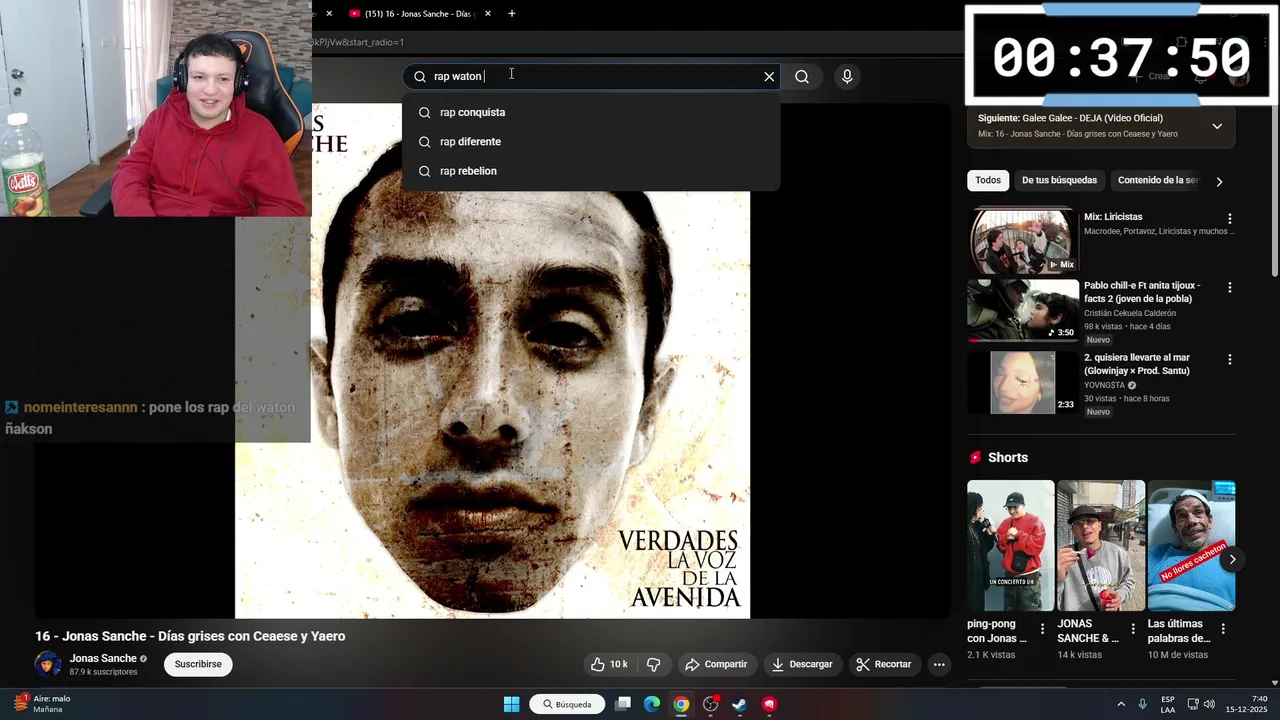This screenshot has width=1280, height=720.
Task: Open Steam from taskbar
Action: click(x=739, y=704)
